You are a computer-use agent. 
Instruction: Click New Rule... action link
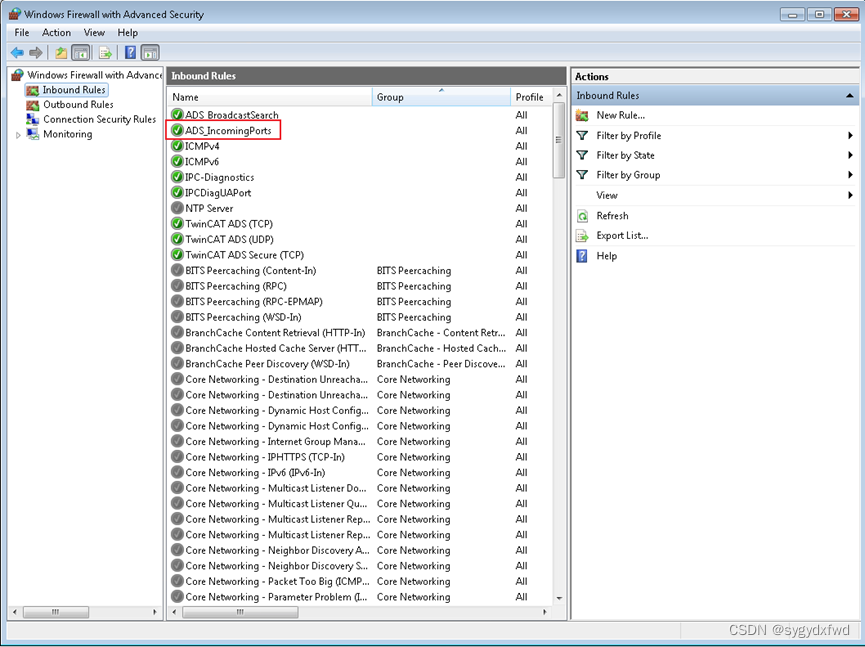click(621, 115)
